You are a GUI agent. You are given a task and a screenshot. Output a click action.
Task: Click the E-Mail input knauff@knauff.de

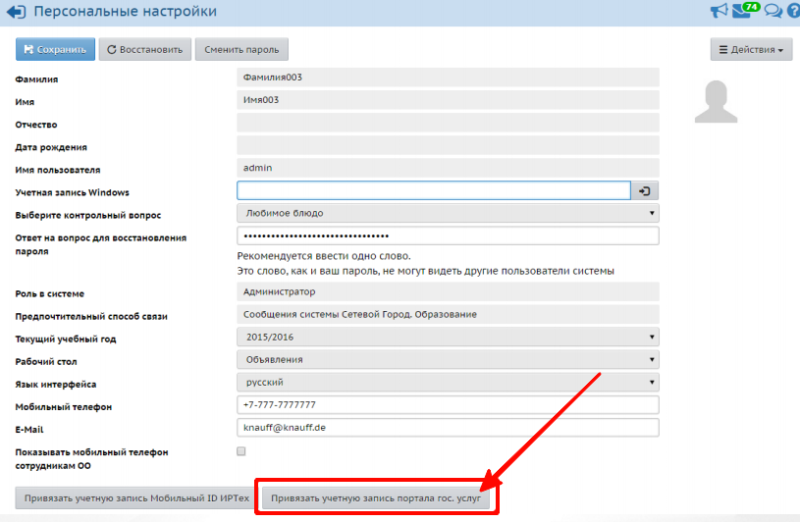tap(448, 428)
